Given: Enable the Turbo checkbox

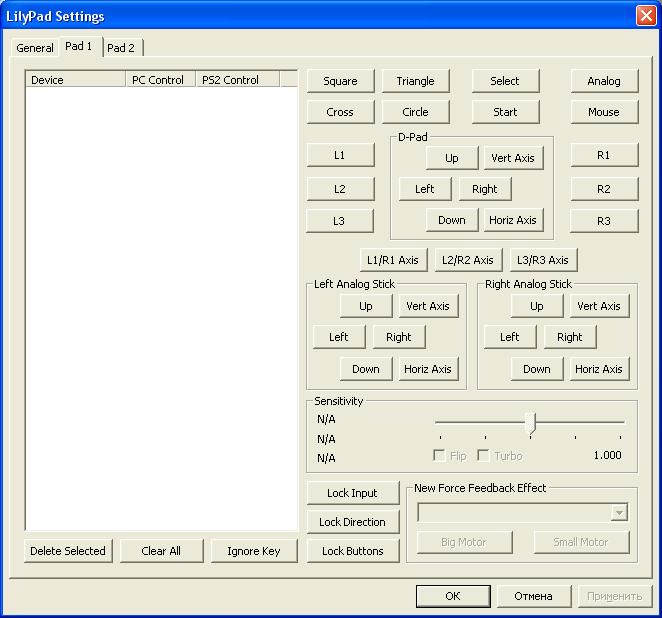Looking at the screenshot, I should (484, 456).
